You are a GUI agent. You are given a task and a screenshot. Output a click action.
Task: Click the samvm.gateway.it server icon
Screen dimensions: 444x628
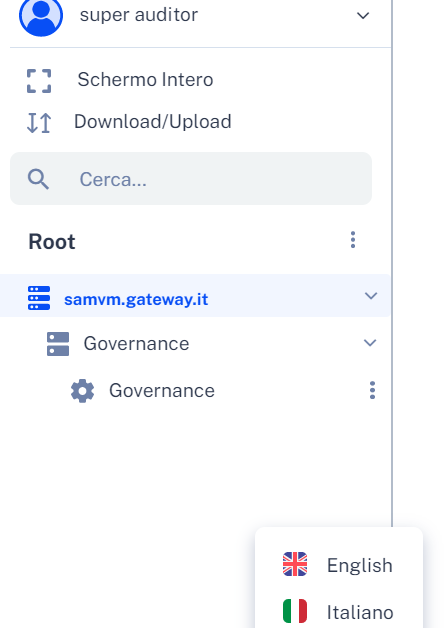[39, 298]
